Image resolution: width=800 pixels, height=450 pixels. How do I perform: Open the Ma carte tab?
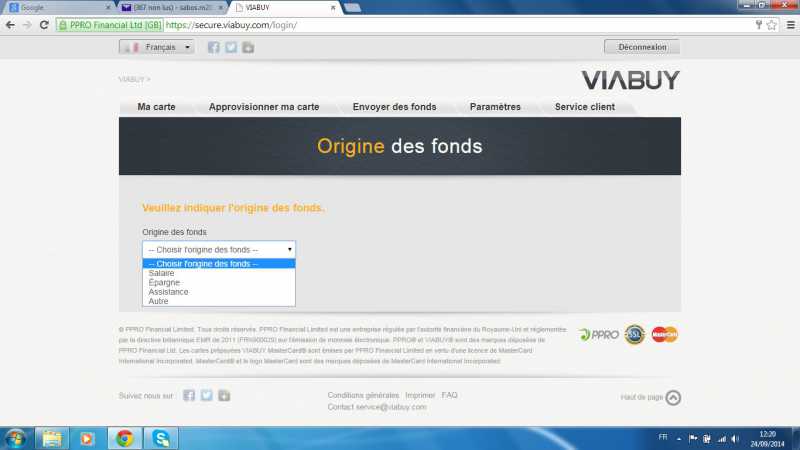click(156, 107)
